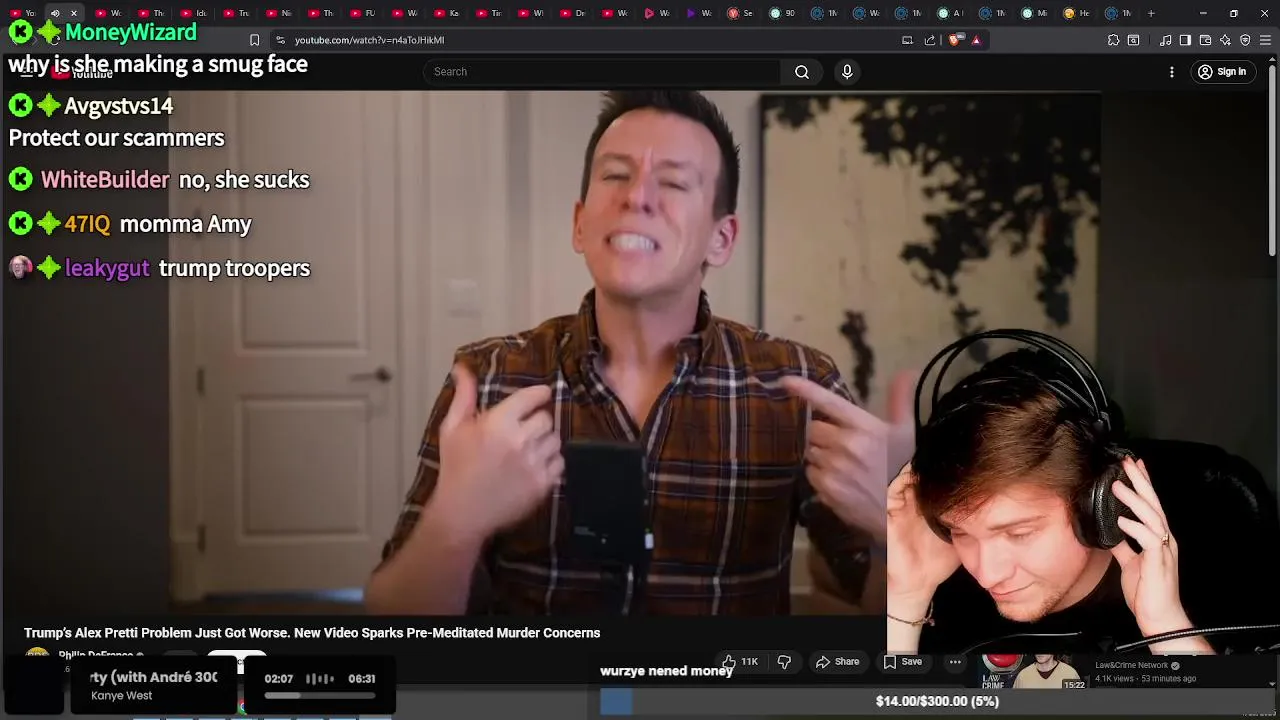Toggle the browser sidebar panel icon
The height and width of the screenshot is (720, 1280).
(x=1185, y=40)
